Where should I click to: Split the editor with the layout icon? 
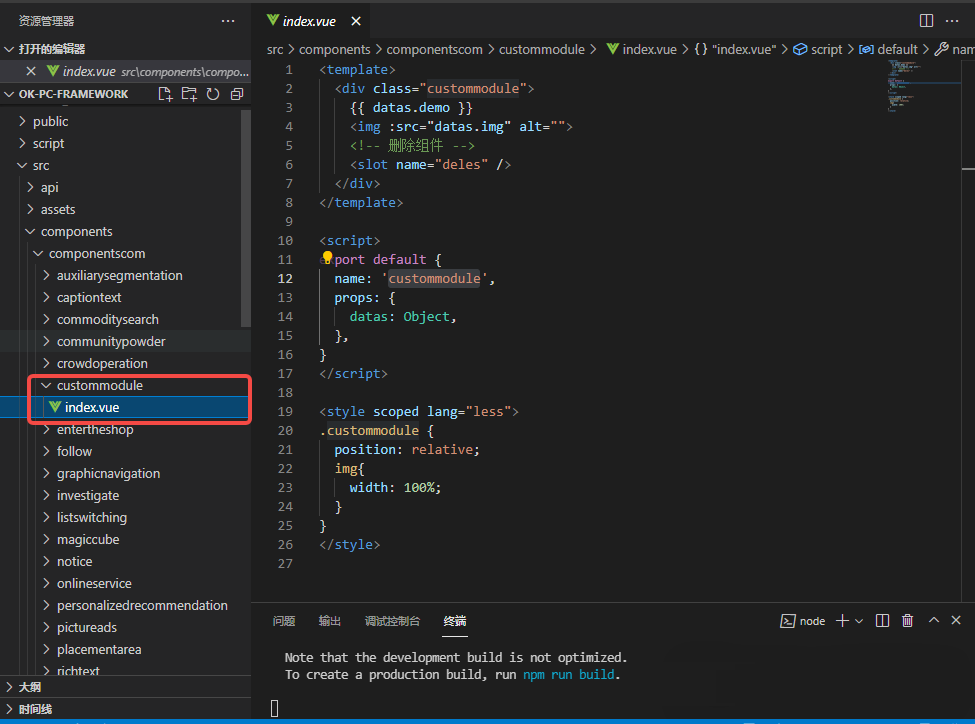(926, 20)
